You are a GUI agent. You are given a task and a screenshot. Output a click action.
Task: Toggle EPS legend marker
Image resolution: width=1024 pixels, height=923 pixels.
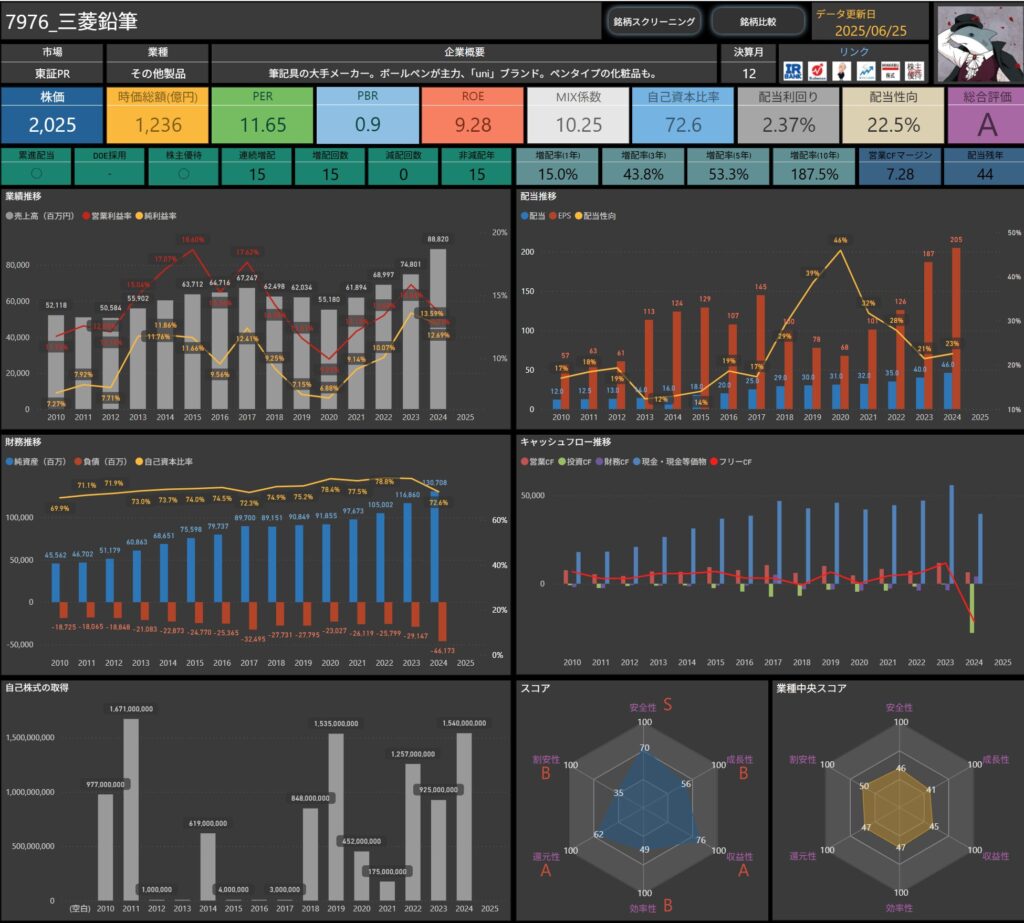(553, 216)
